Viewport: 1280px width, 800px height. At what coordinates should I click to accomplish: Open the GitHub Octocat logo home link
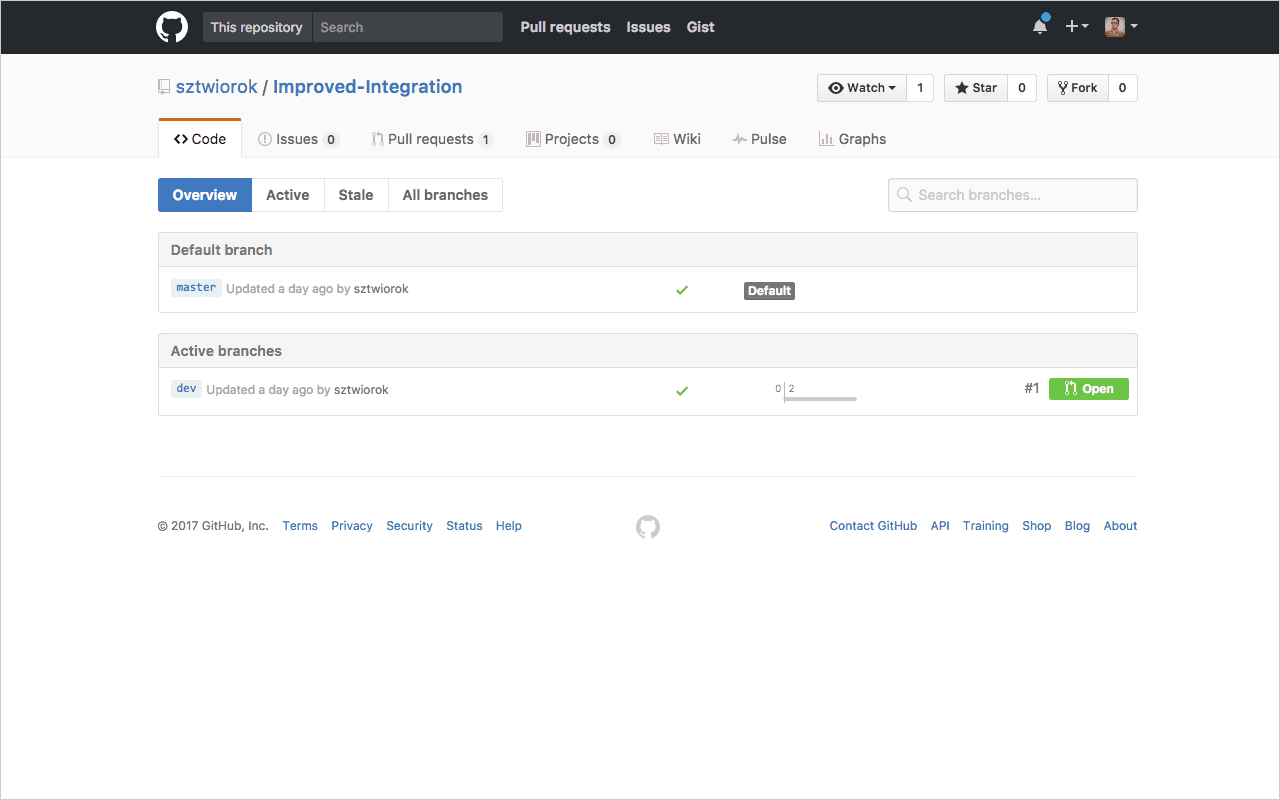[172, 27]
